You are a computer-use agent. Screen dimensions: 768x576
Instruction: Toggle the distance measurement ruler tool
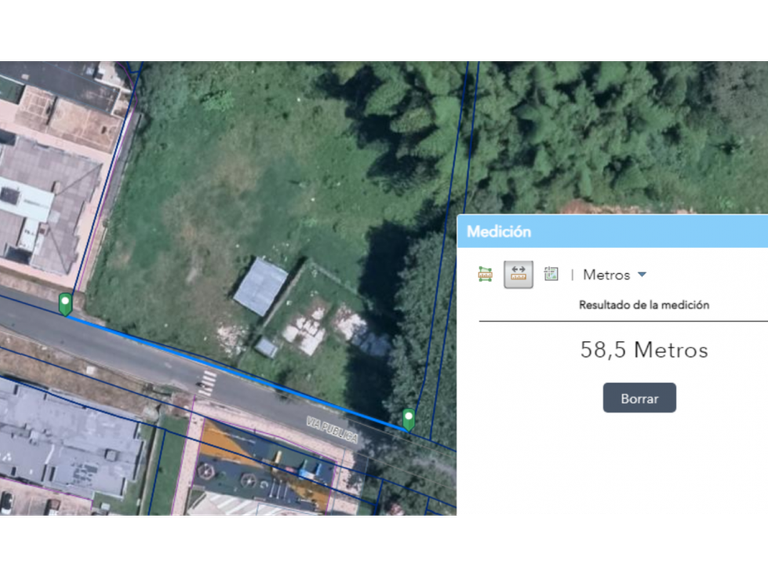click(x=518, y=274)
